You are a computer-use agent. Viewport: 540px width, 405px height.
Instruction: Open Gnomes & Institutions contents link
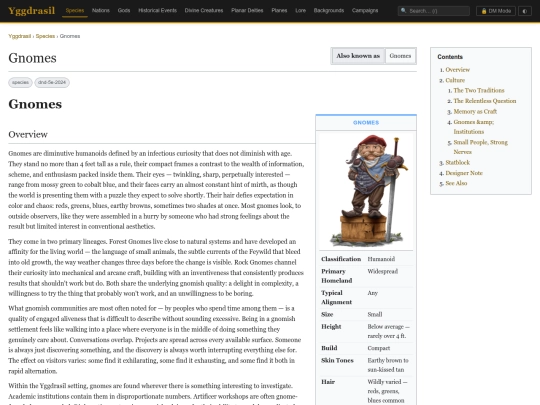[474, 127]
